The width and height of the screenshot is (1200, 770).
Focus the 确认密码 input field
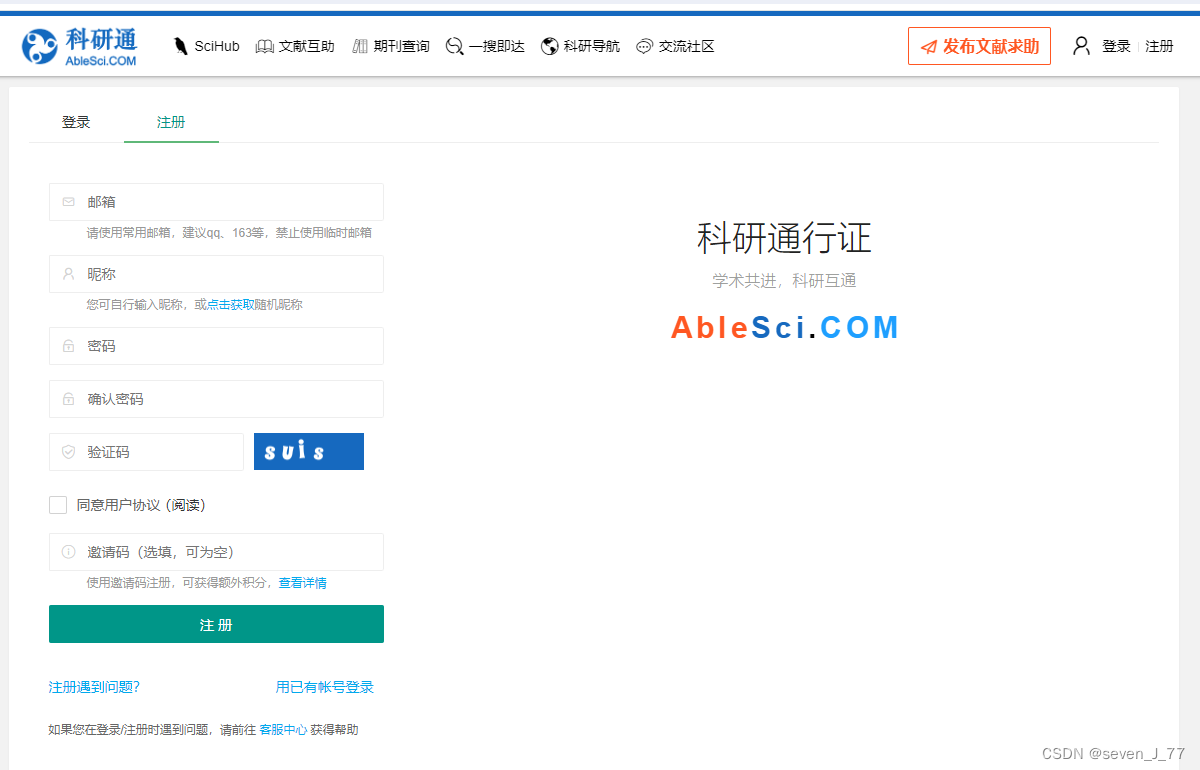coord(216,399)
